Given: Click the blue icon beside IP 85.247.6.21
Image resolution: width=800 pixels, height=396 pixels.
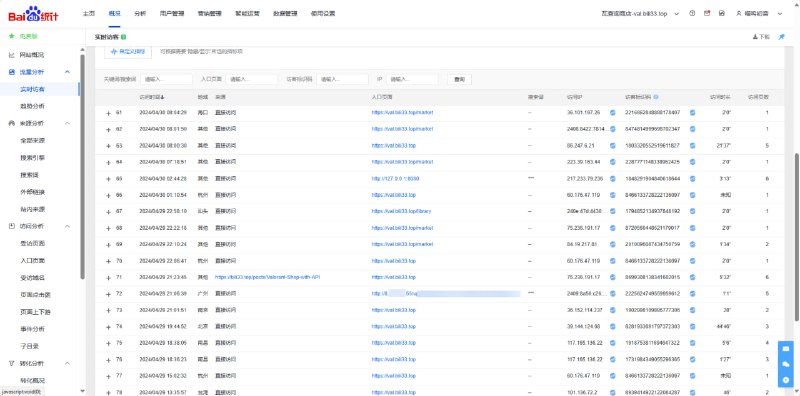Looking at the screenshot, I should click(613, 145).
